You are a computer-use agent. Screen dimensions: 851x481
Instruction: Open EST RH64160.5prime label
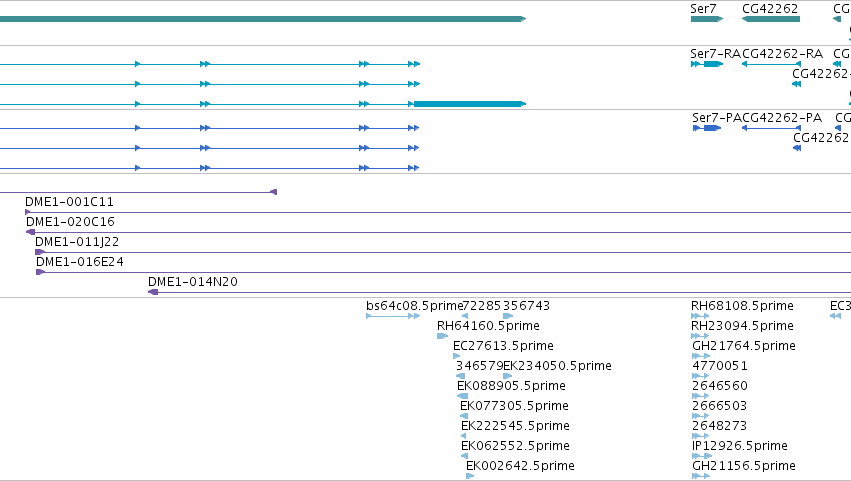488,326
